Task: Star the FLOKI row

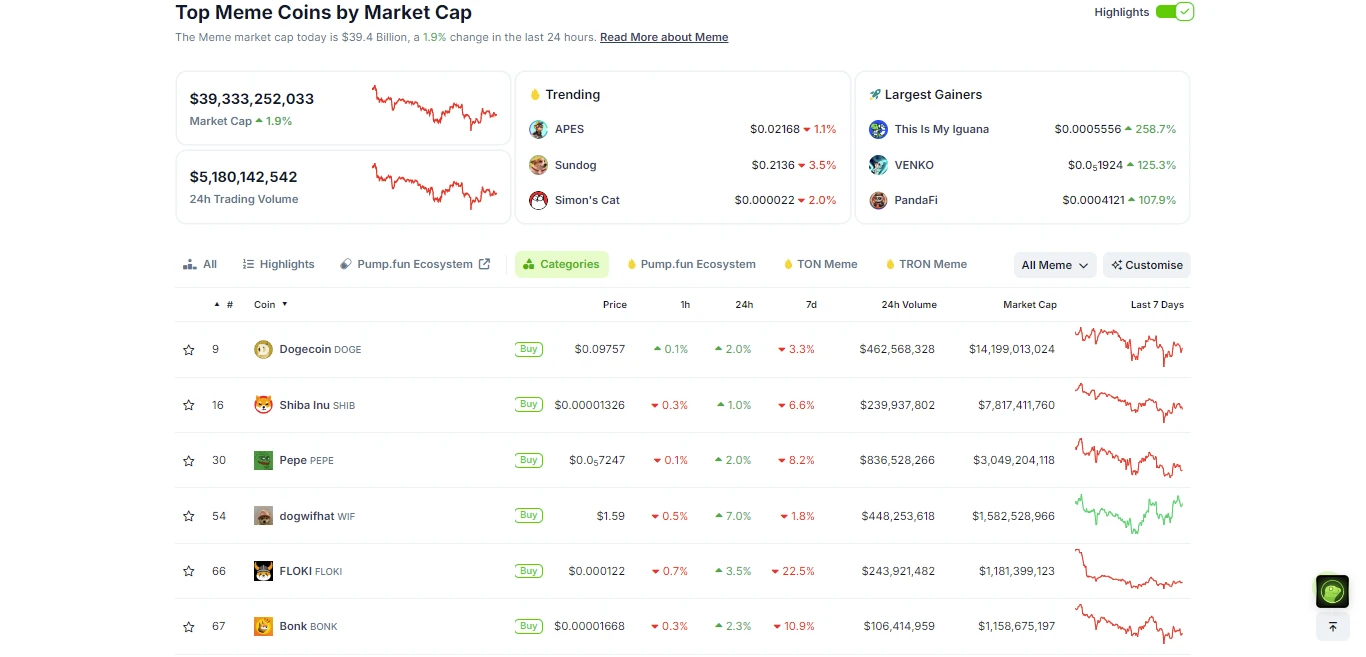Action: tap(189, 571)
